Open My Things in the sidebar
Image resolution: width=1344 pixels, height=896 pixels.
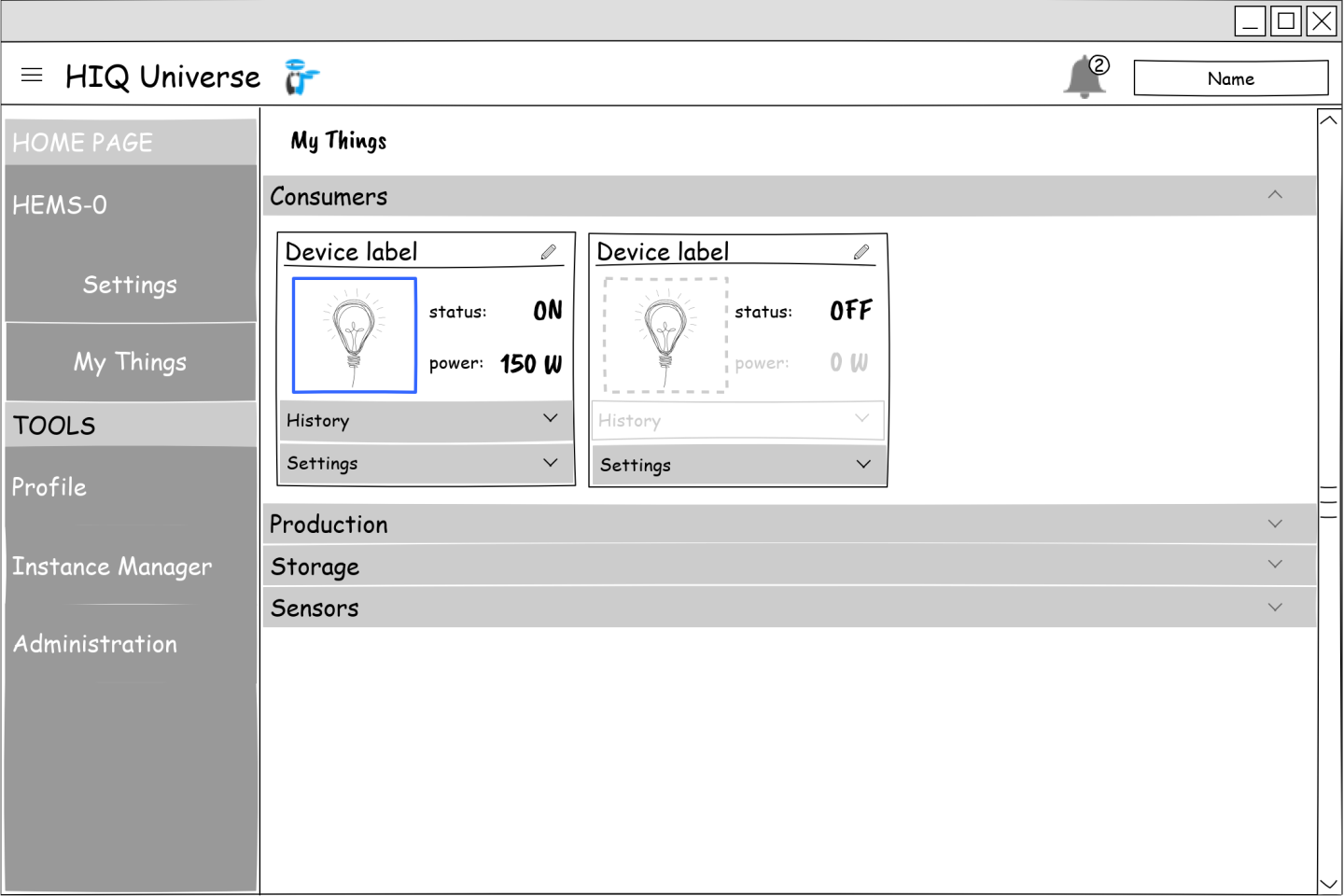tap(131, 362)
